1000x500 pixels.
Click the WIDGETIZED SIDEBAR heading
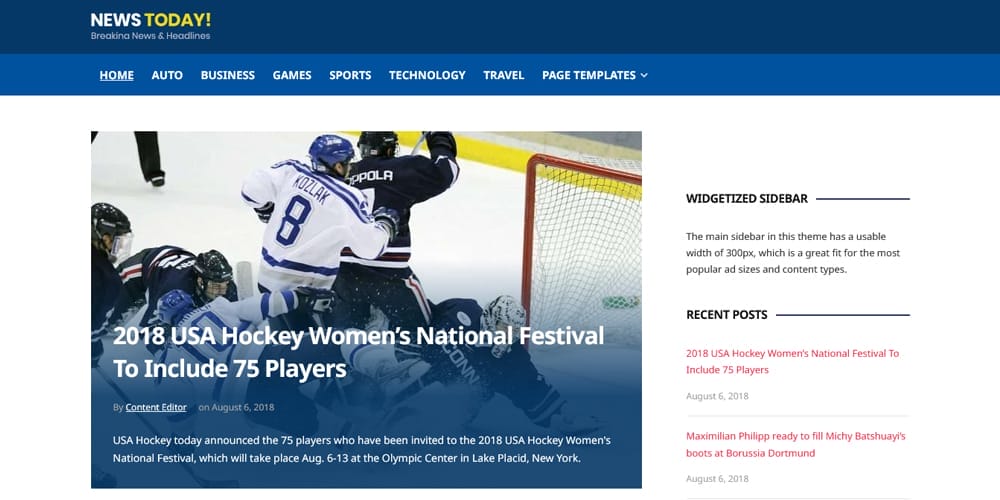[747, 199]
